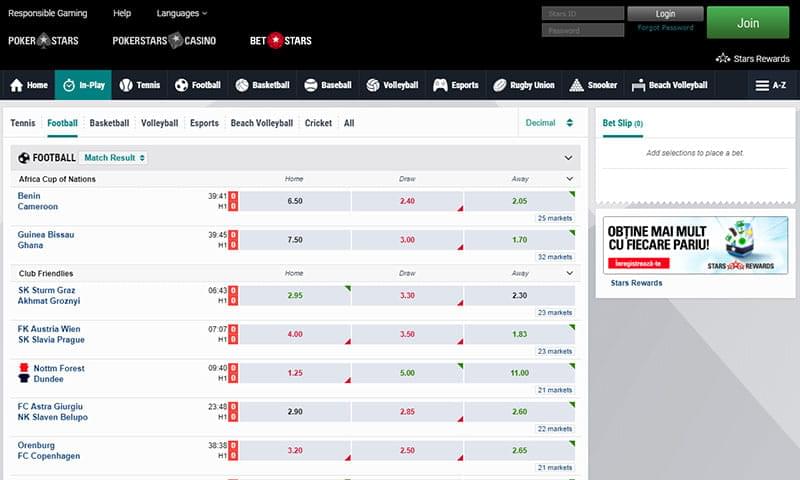Select Benin home odds 6.50
This screenshot has width=800, height=480.
tap(295, 201)
